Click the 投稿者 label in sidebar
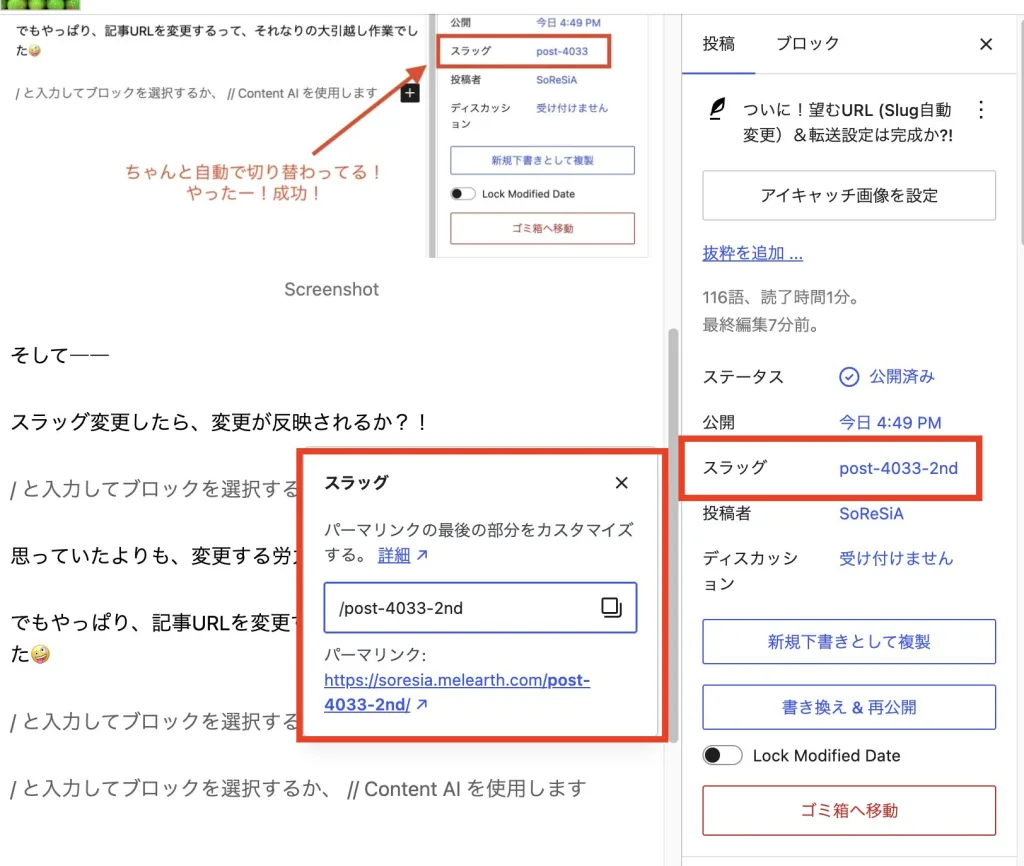Viewport: 1024px width, 866px height. coord(726,513)
